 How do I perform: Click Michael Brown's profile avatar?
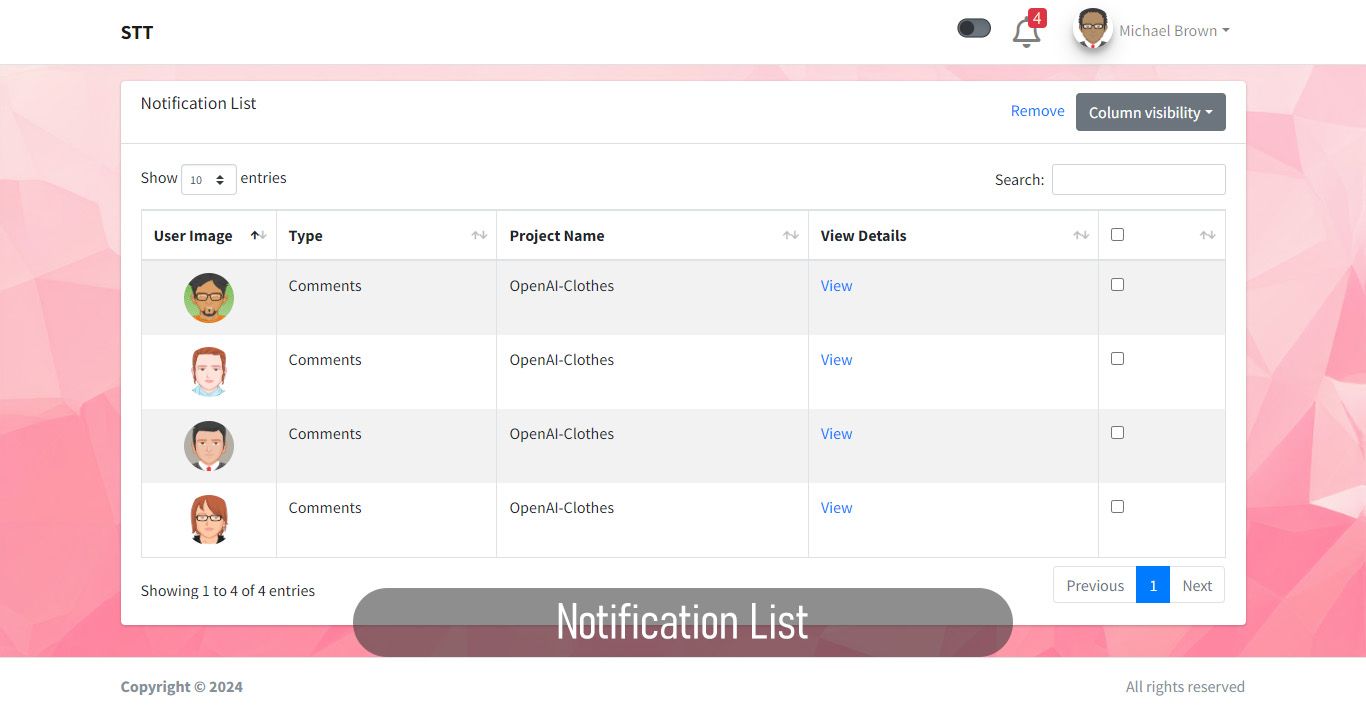(x=1093, y=29)
